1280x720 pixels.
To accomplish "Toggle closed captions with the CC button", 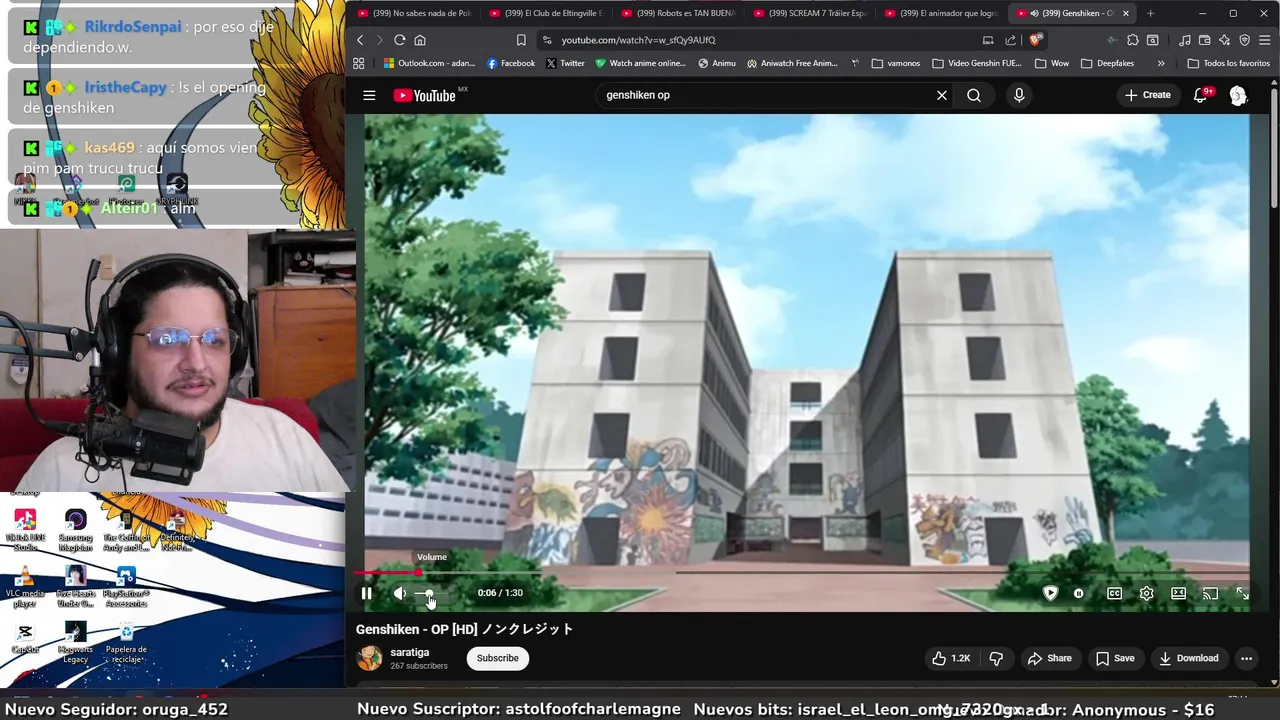I will (1114, 593).
